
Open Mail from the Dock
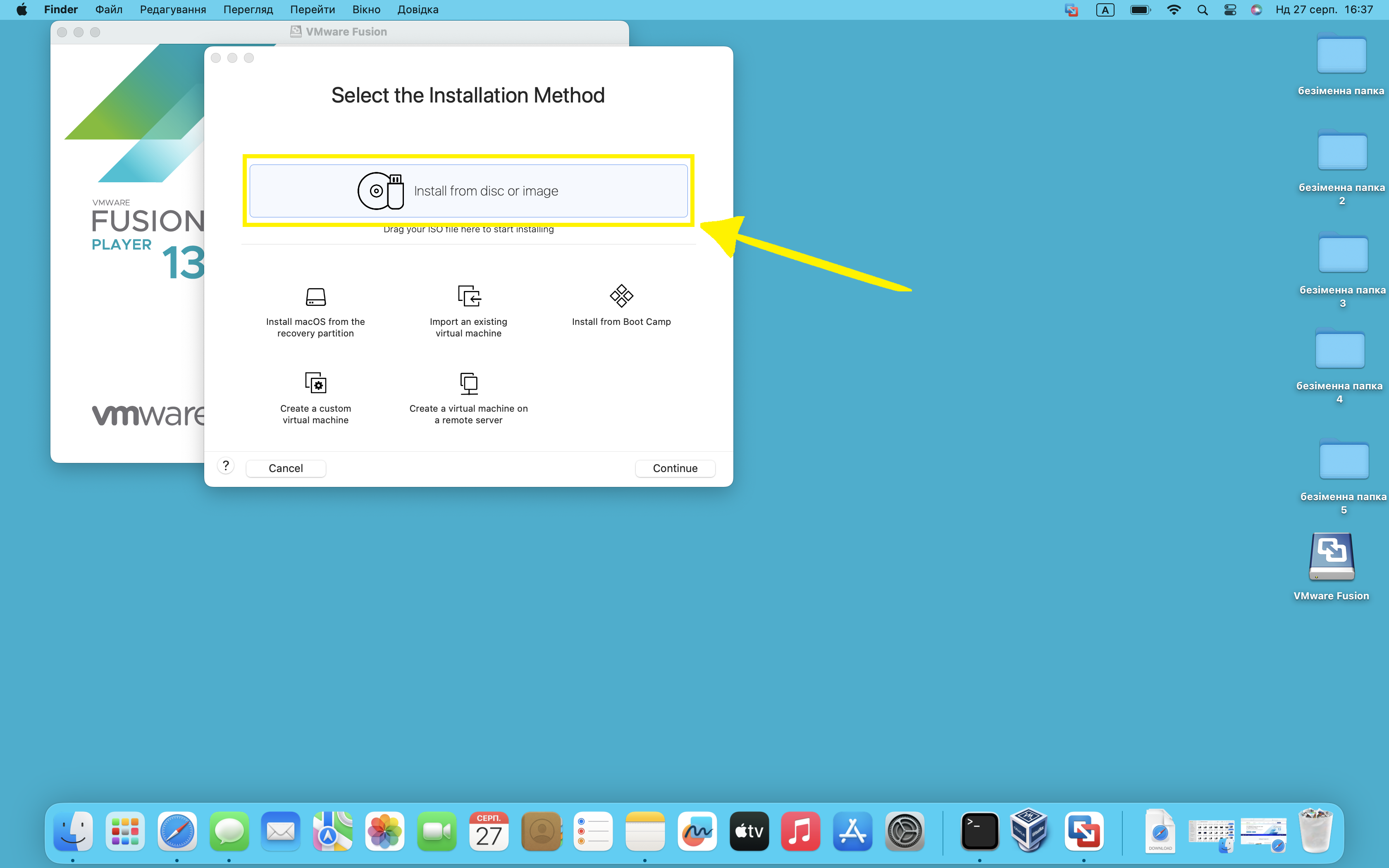[281, 831]
